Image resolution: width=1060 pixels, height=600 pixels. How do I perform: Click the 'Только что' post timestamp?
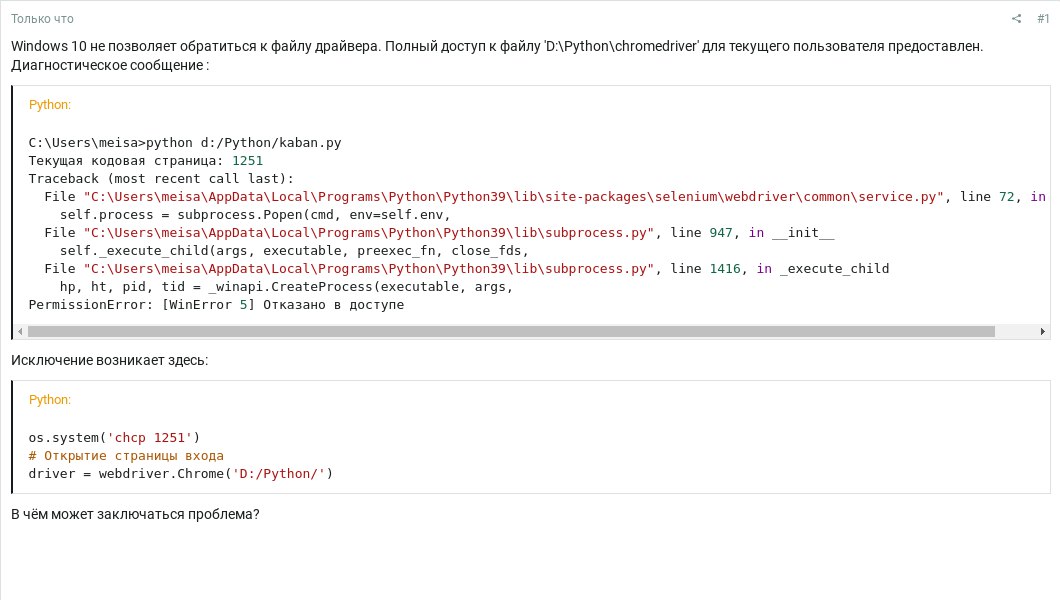click(x=42, y=19)
